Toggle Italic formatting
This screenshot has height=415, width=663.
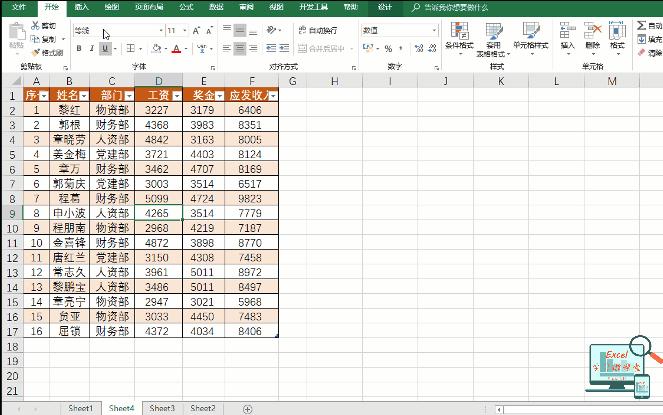[91, 49]
